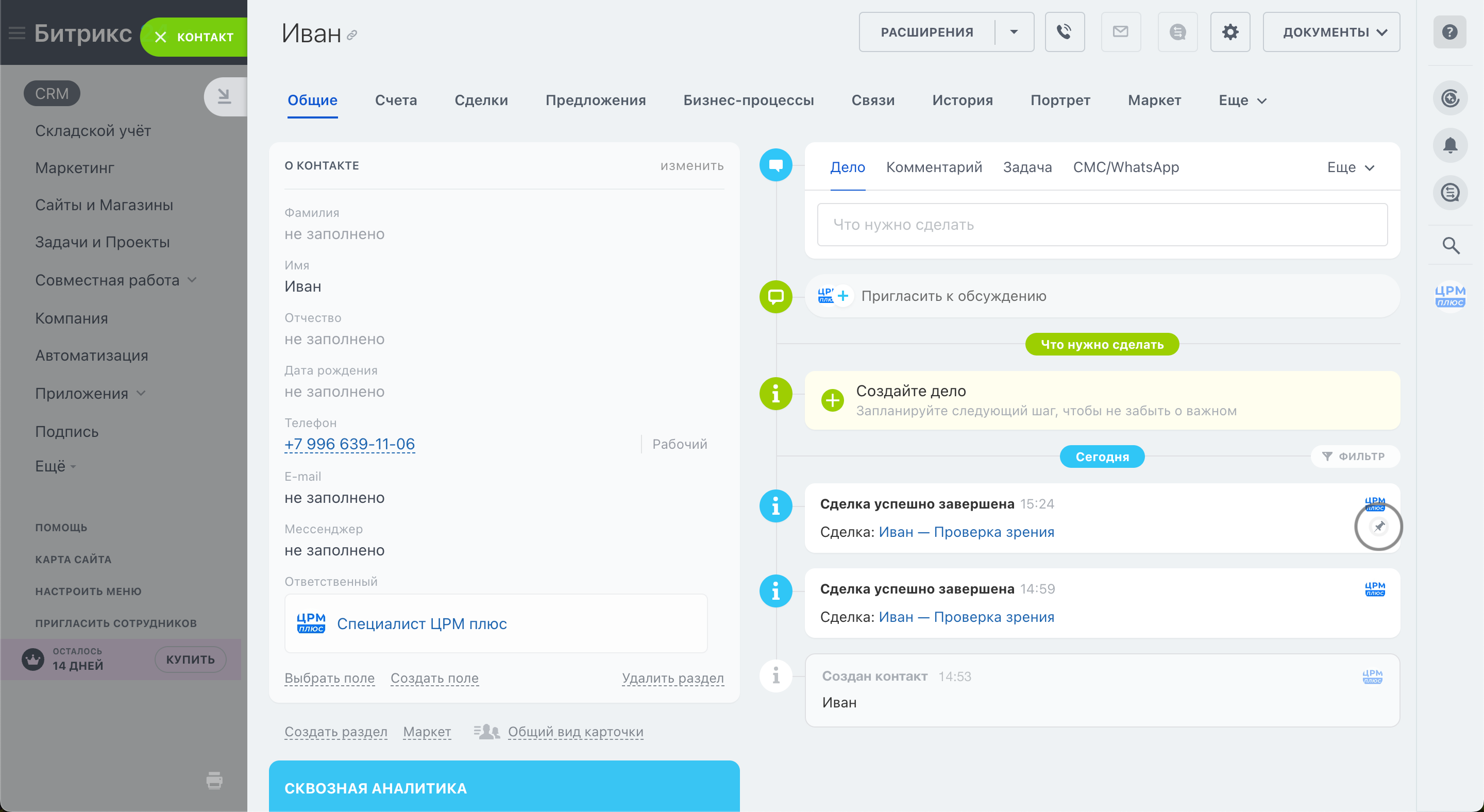The width and height of the screenshot is (1484, 812).
Task: Open the Расширения dropdown arrow
Action: point(1014,32)
